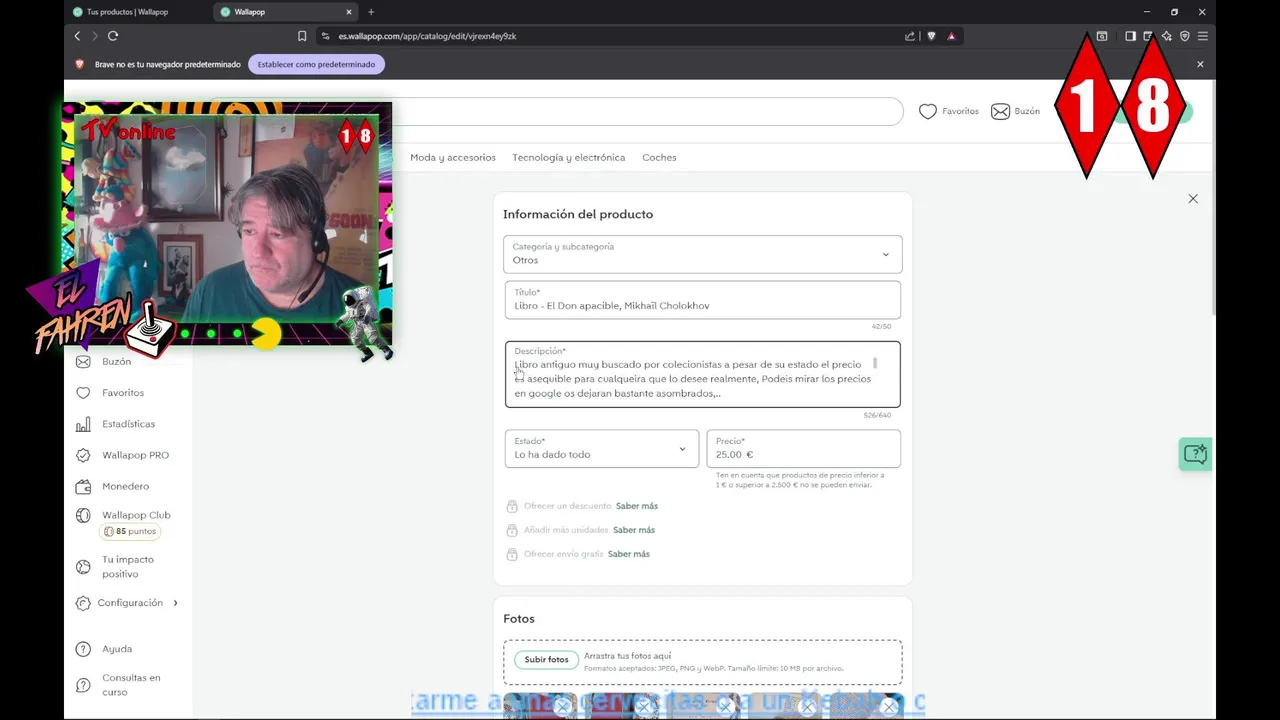Open the site settings icon in address bar
The image size is (1280, 720).
coord(325,36)
